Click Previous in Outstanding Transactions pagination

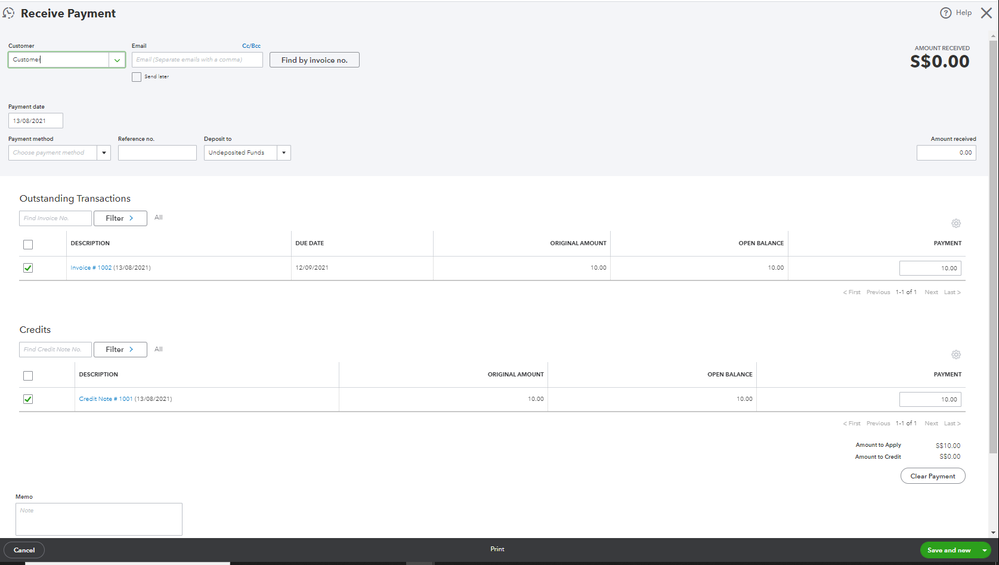click(x=878, y=292)
